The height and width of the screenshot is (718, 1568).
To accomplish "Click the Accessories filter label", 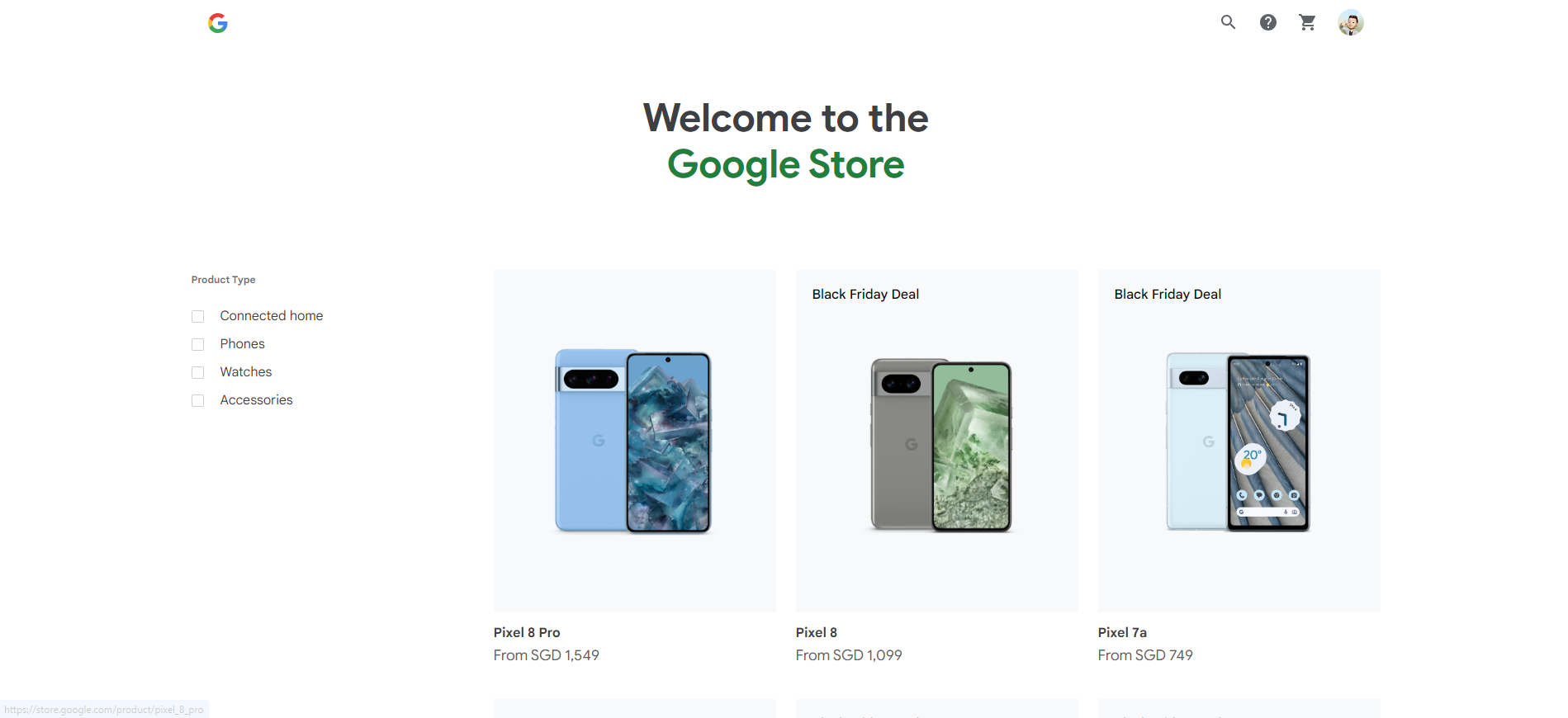I will point(256,399).
